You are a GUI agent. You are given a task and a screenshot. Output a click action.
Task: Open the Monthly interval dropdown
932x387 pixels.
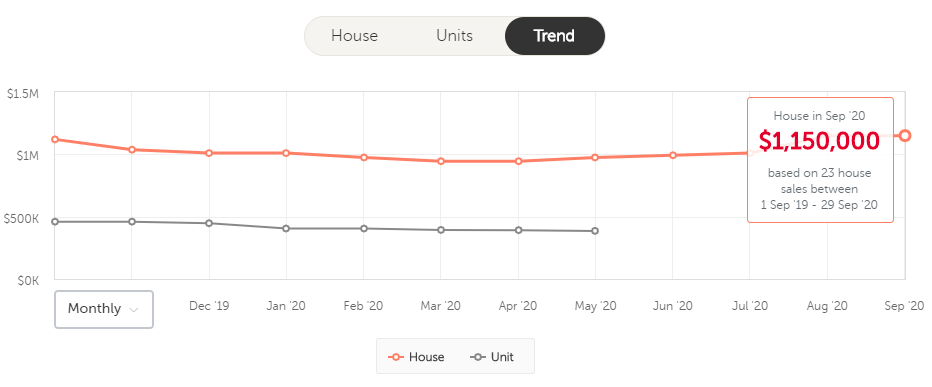[x=104, y=309]
